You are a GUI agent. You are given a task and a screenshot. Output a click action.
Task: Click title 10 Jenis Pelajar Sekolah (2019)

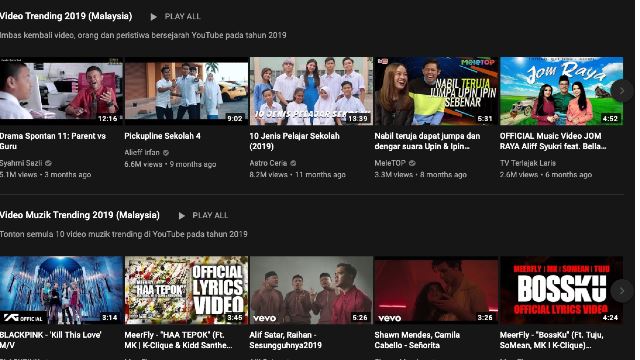(294, 141)
